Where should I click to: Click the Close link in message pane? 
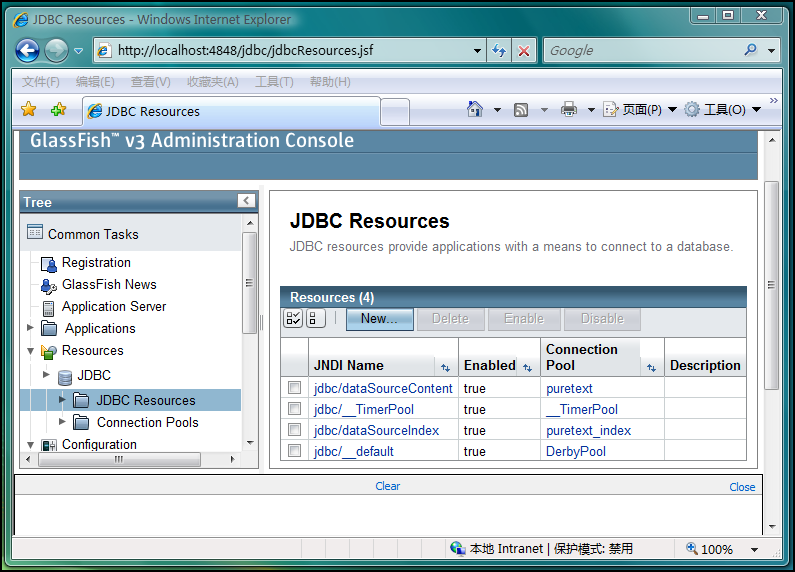coord(742,487)
